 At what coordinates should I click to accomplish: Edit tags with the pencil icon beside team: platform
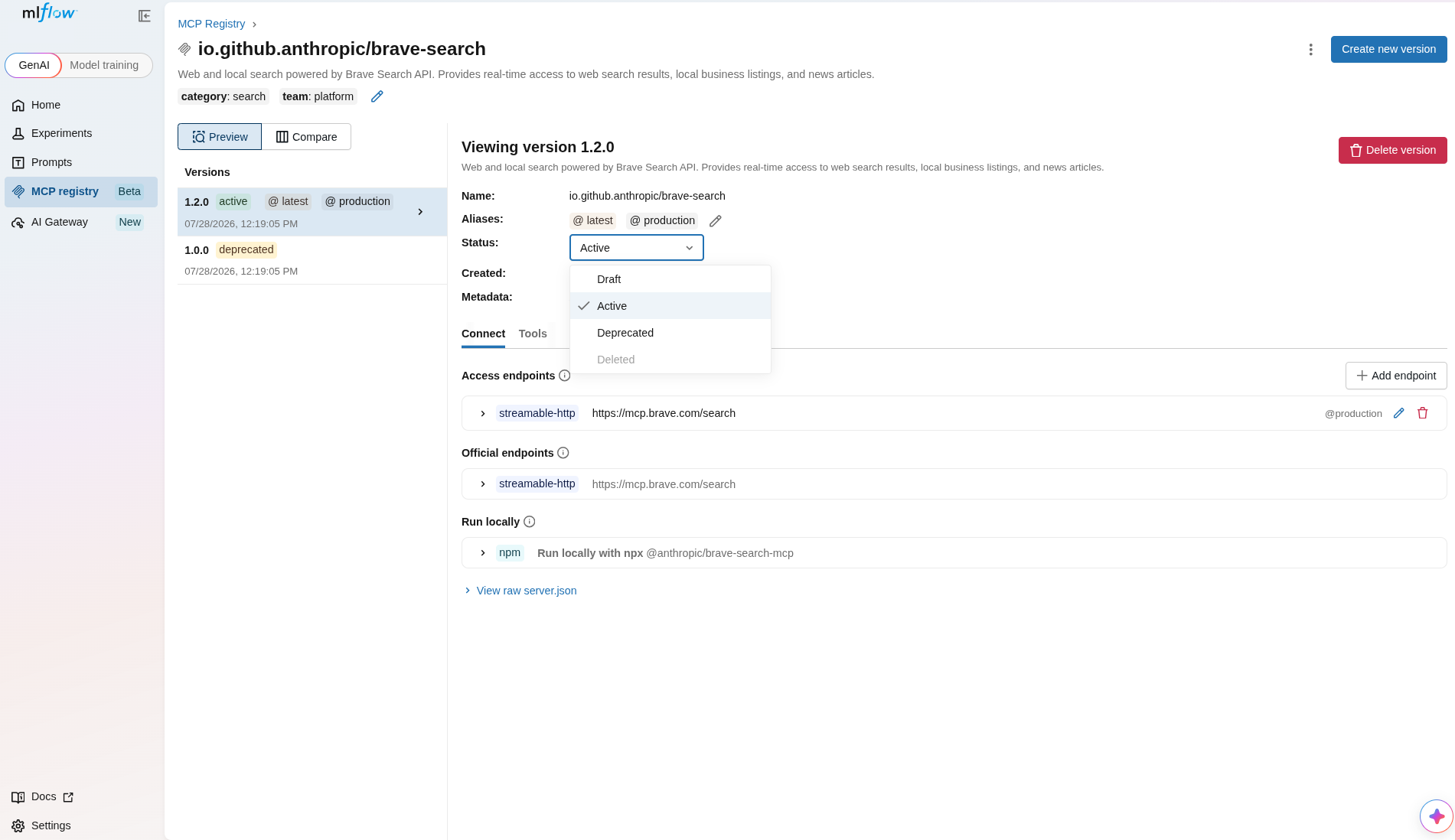pos(377,96)
